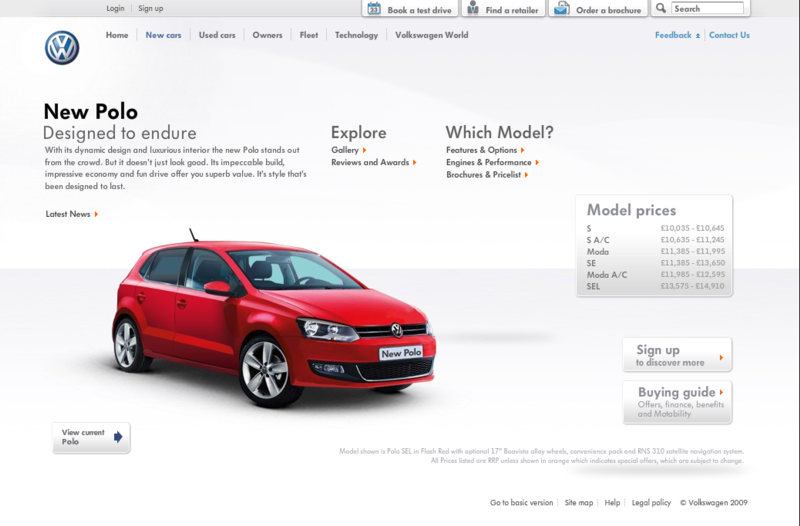The height and width of the screenshot is (526, 800).
Task: Open the Gallery link
Action: pyautogui.click(x=345, y=150)
